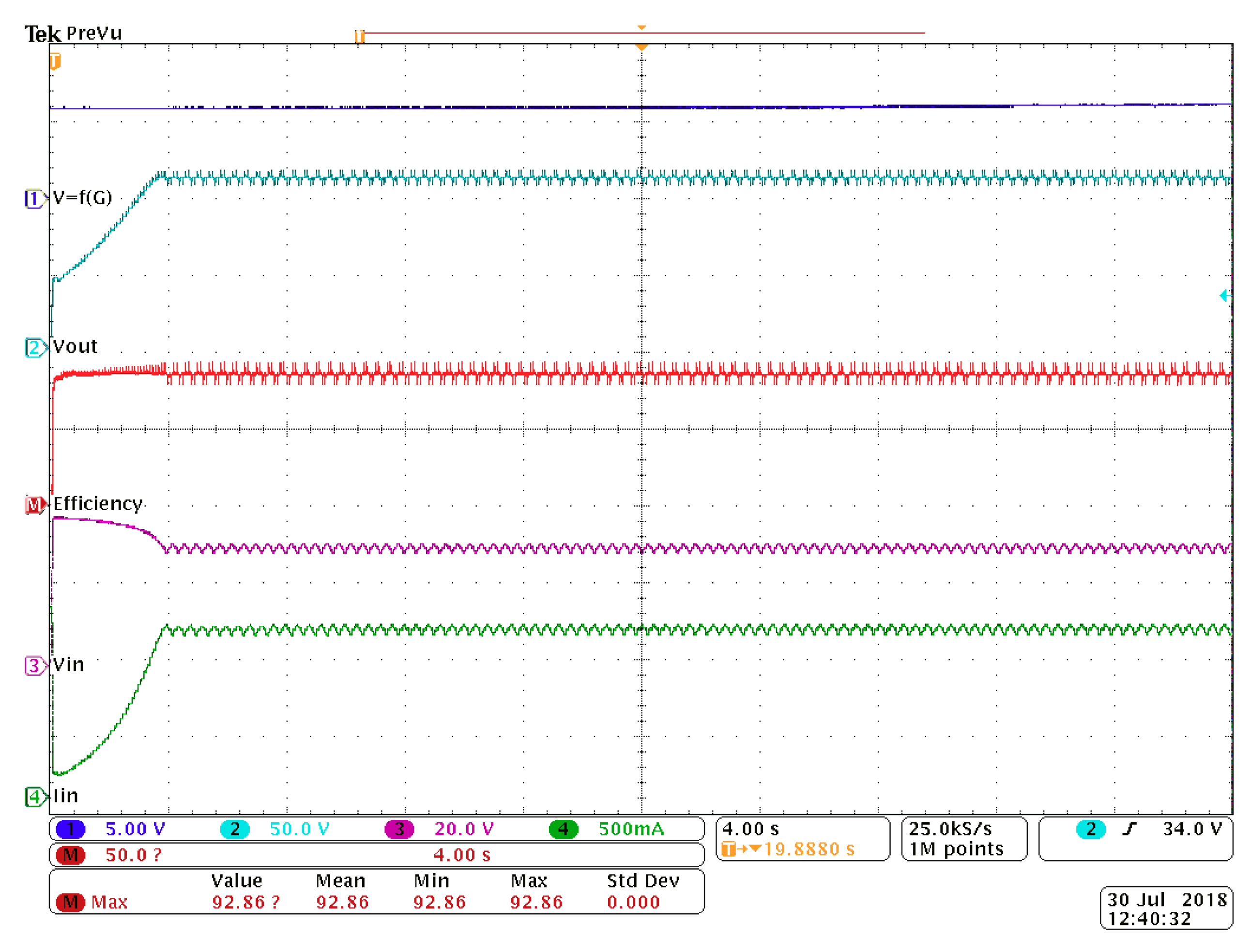Click the magenta channel 3 badge, 20.0 V

399,829
